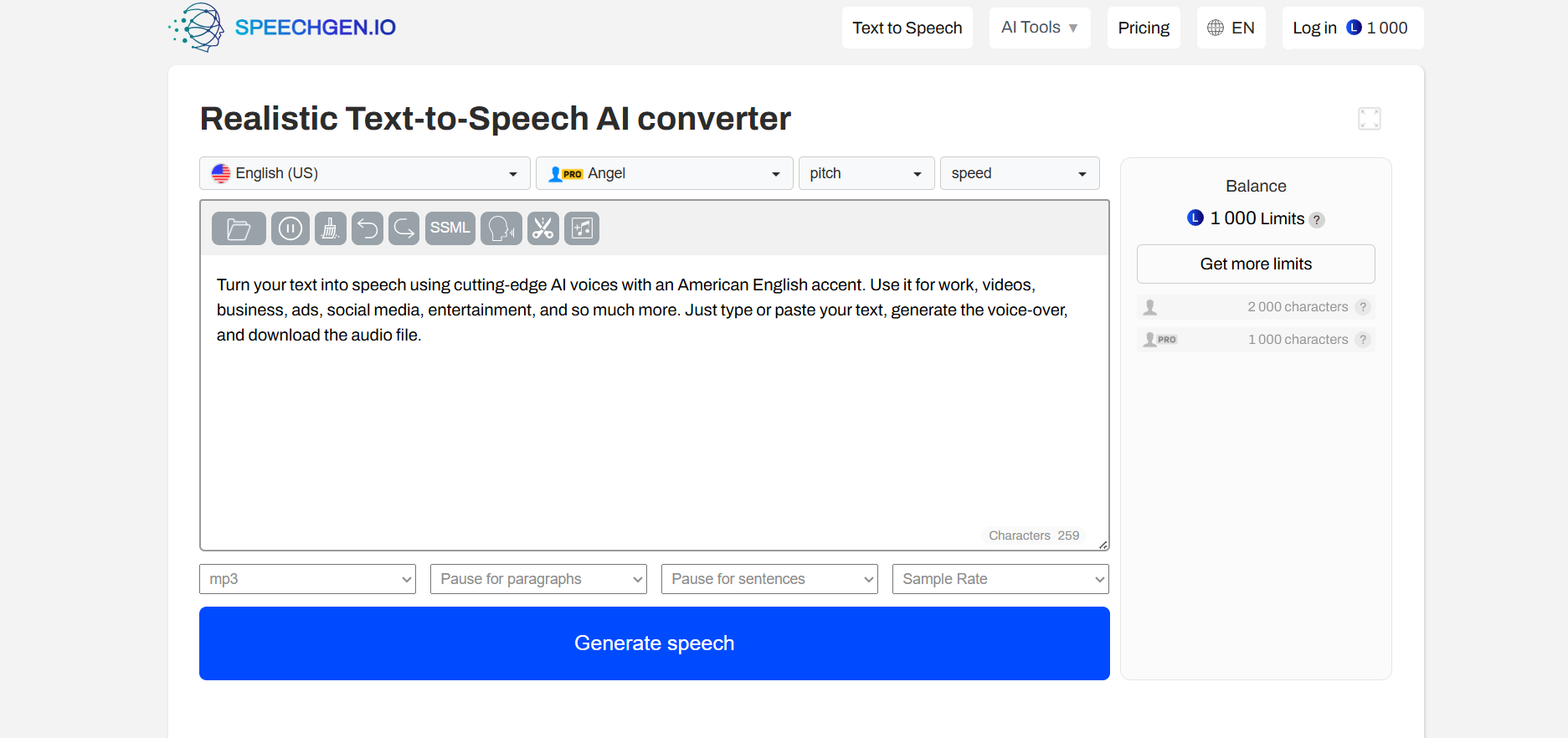This screenshot has height=738, width=1568.
Task: Undo the last edit with the undo arrow
Action: 368,228
